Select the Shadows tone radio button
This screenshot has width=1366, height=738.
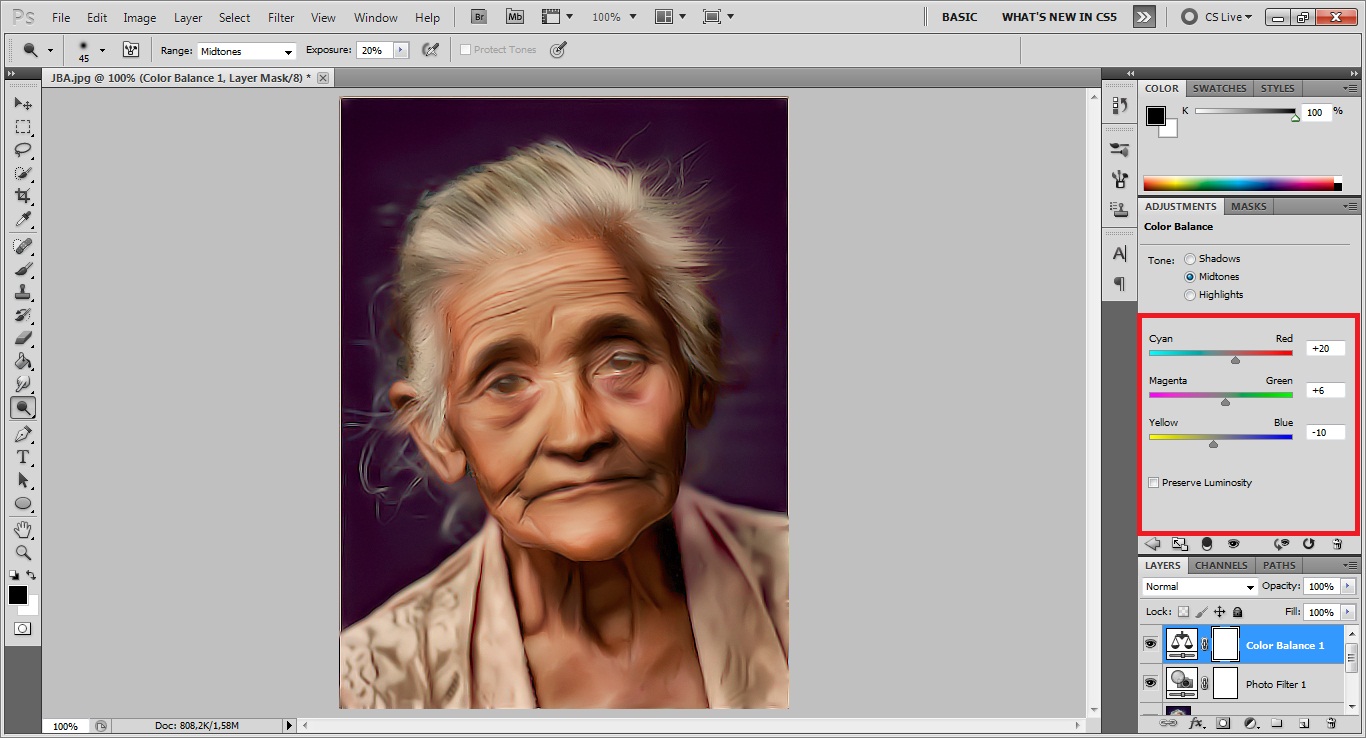click(1190, 259)
